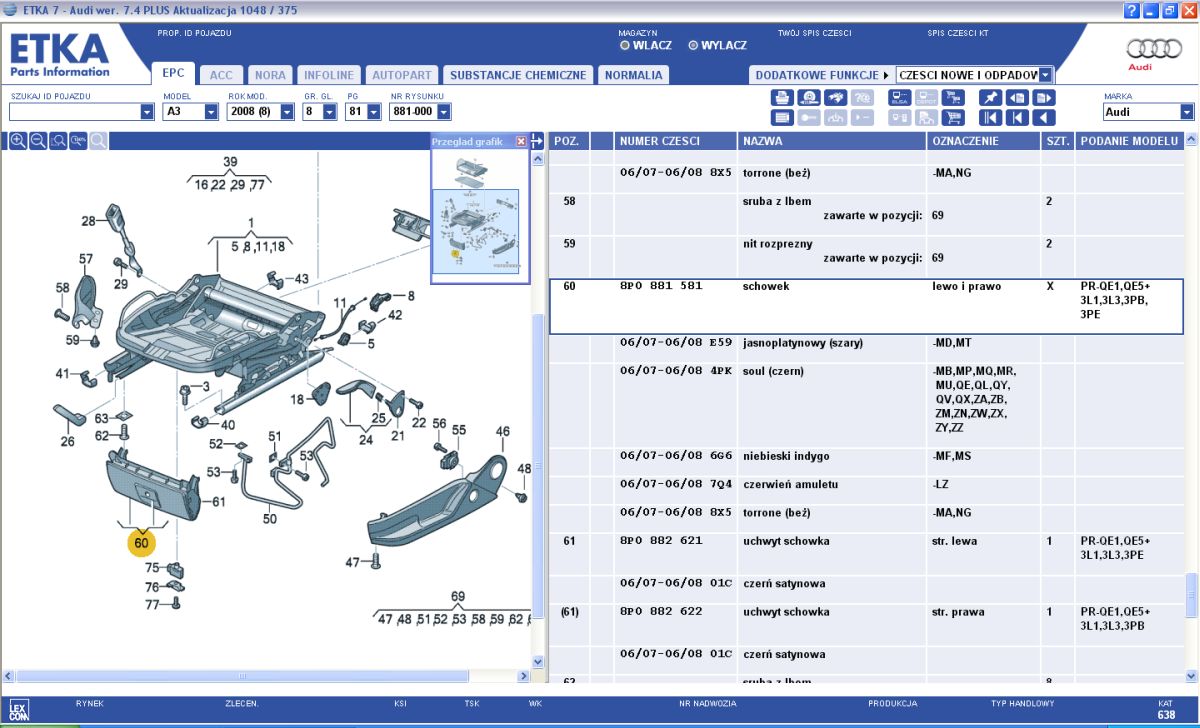Jump to first record double-bar arrow
Image resolution: width=1200 pixels, height=728 pixels.
(x=990, y=117)
